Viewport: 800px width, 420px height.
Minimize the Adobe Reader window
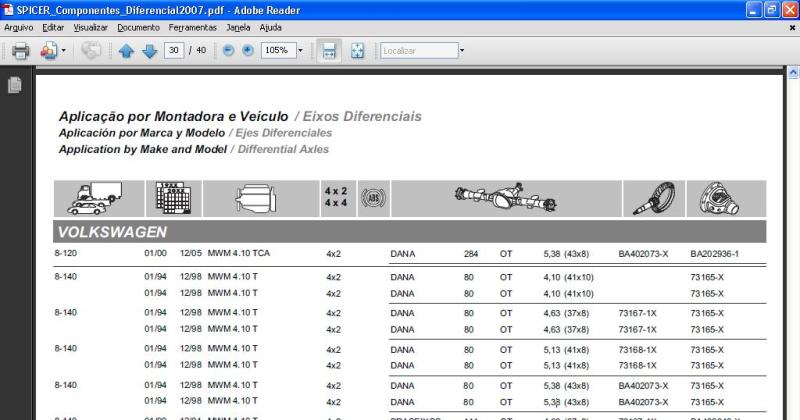point(754,10)
